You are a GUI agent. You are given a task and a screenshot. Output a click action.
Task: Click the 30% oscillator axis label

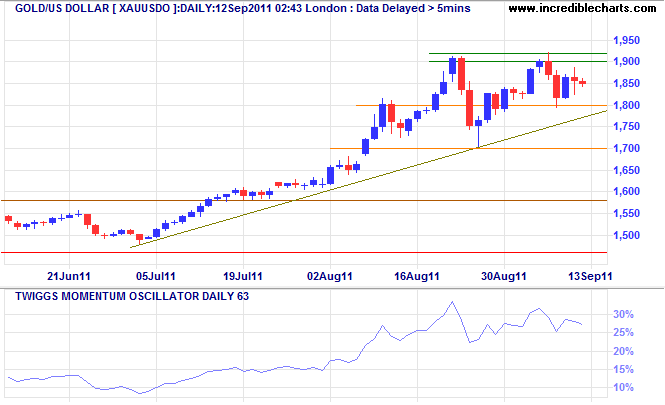[623, 315]
